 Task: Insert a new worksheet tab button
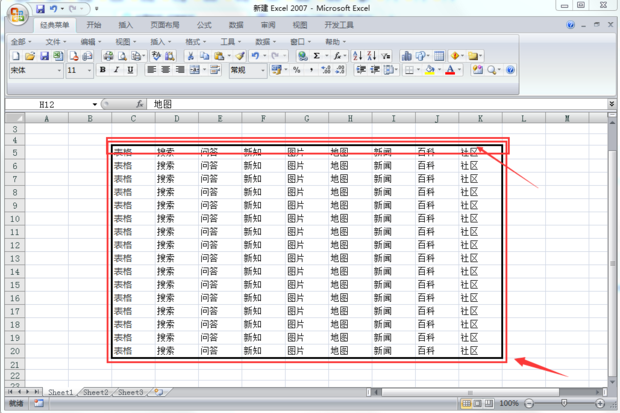point(159,392)
